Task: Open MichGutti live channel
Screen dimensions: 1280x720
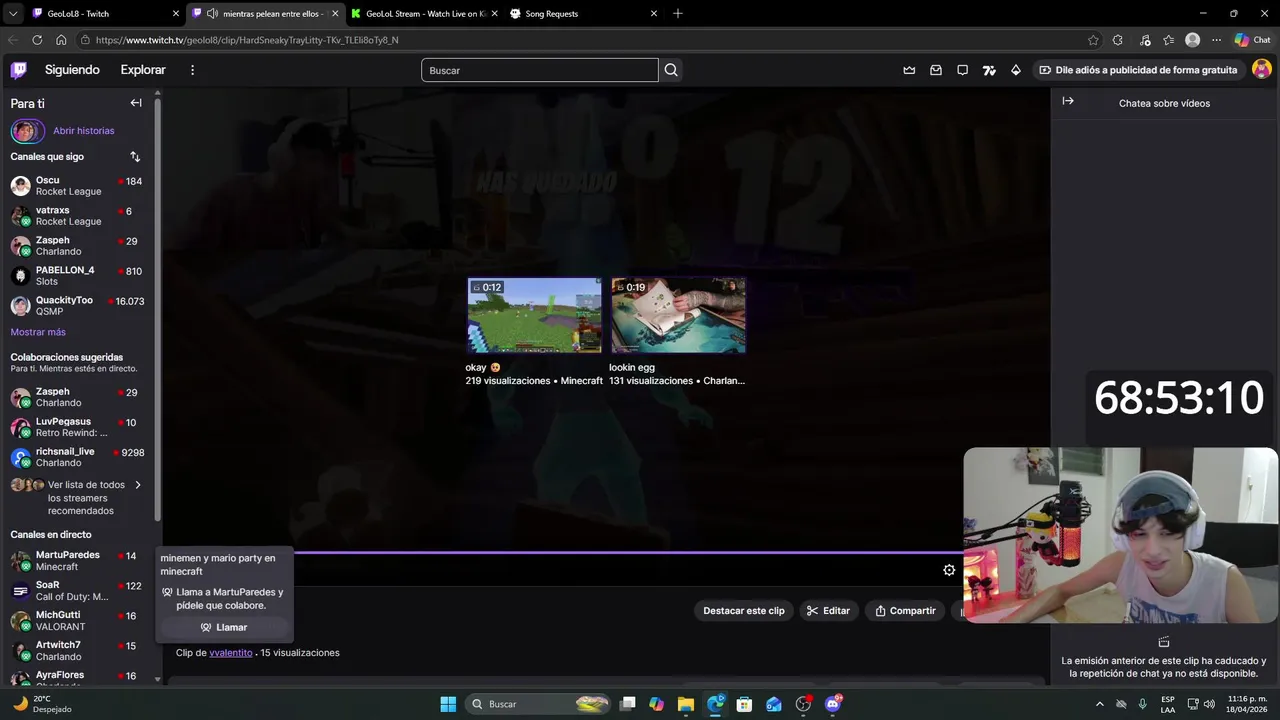Action: [x=77, y=621]
